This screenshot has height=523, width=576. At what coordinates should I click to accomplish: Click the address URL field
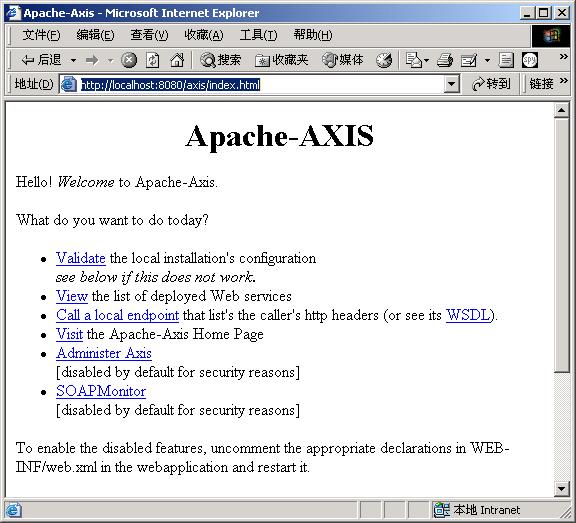coord(259,84)
